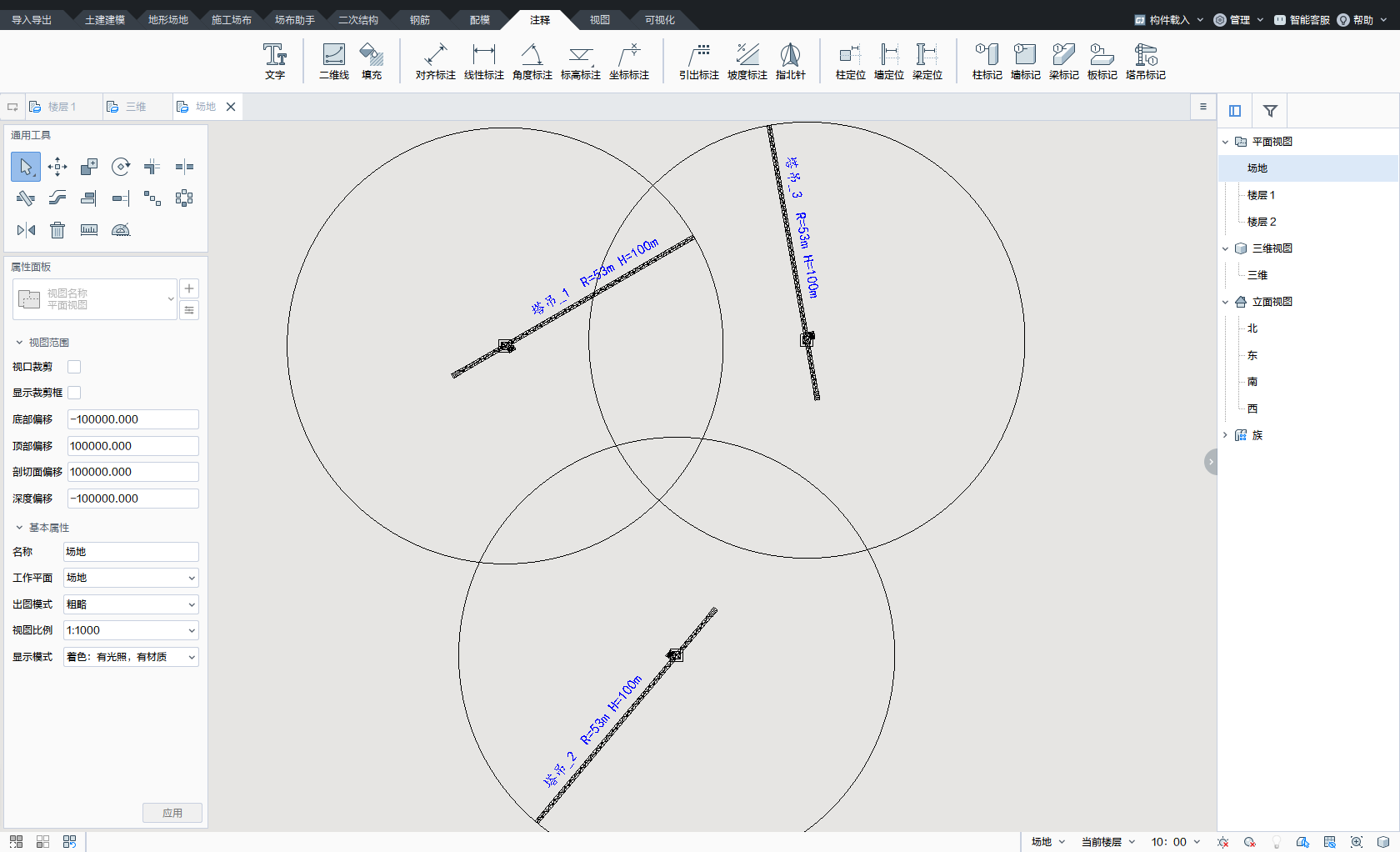Select the 板标记 slab tag tool
1400x852 pixels.
point(1102,61)
